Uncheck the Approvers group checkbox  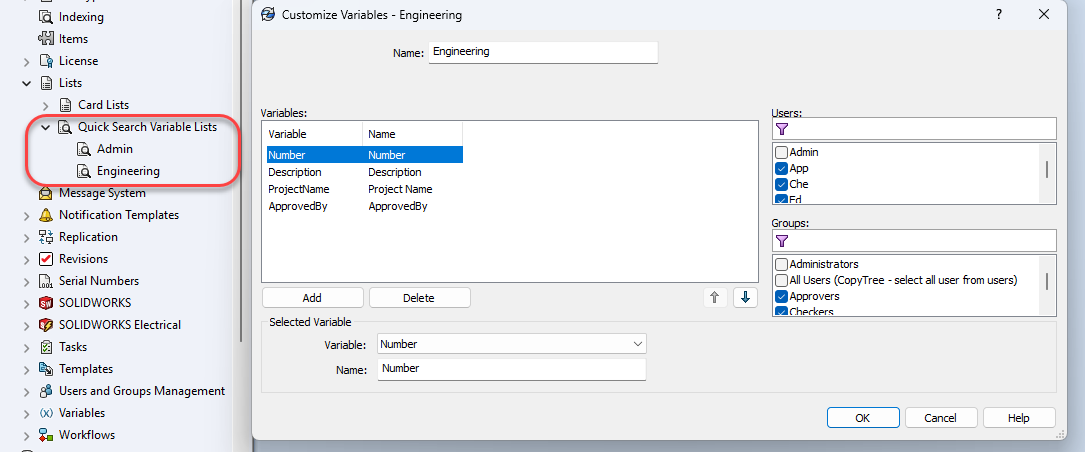(x=782, y=296)
